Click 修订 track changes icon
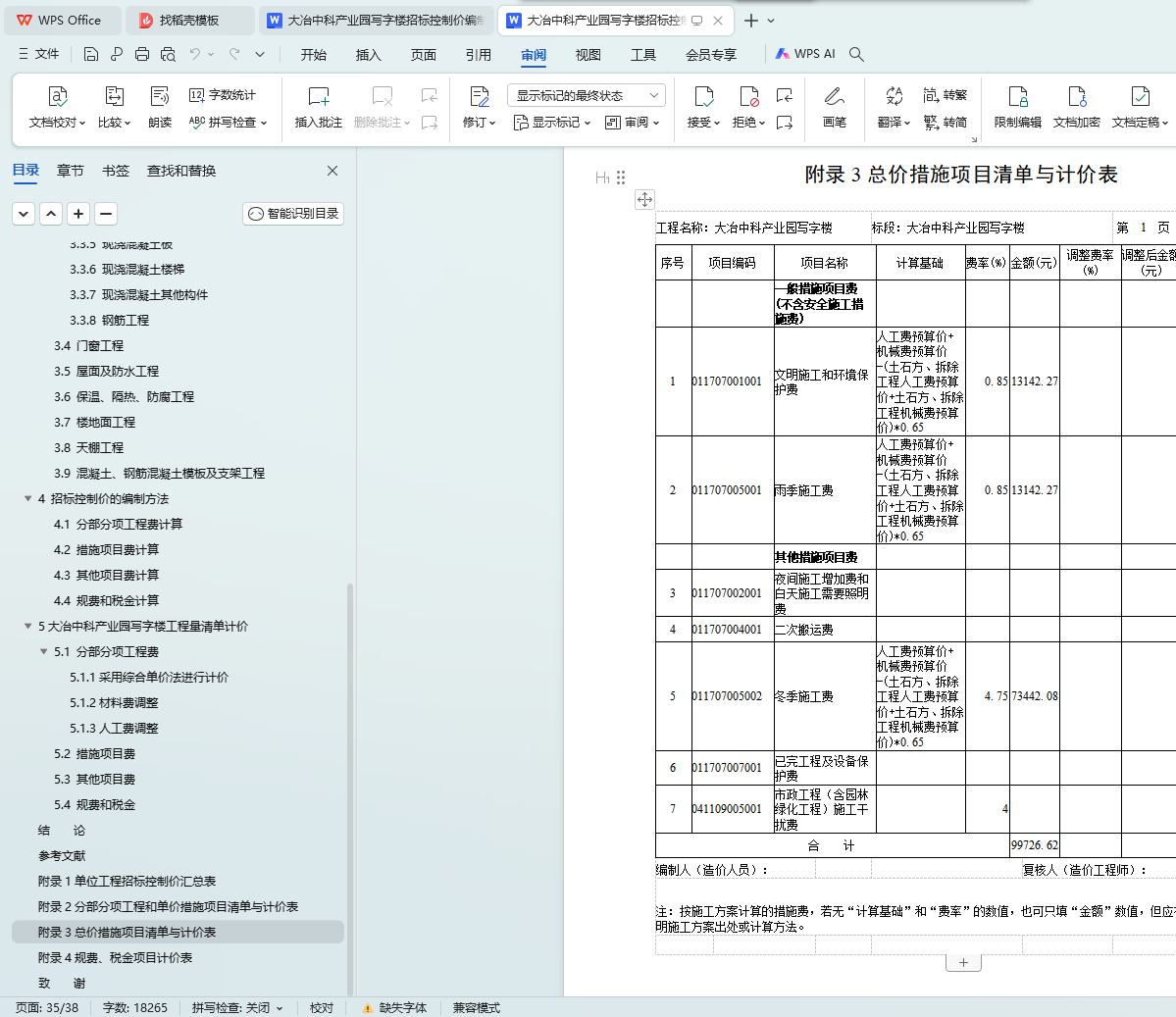Screen dimensions: 1176x1017 coord(479,97)
